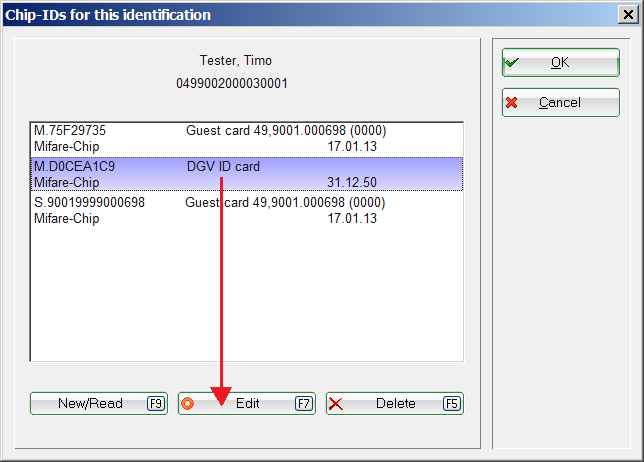Select the M.75F29735 chip entry

[70, 131]
